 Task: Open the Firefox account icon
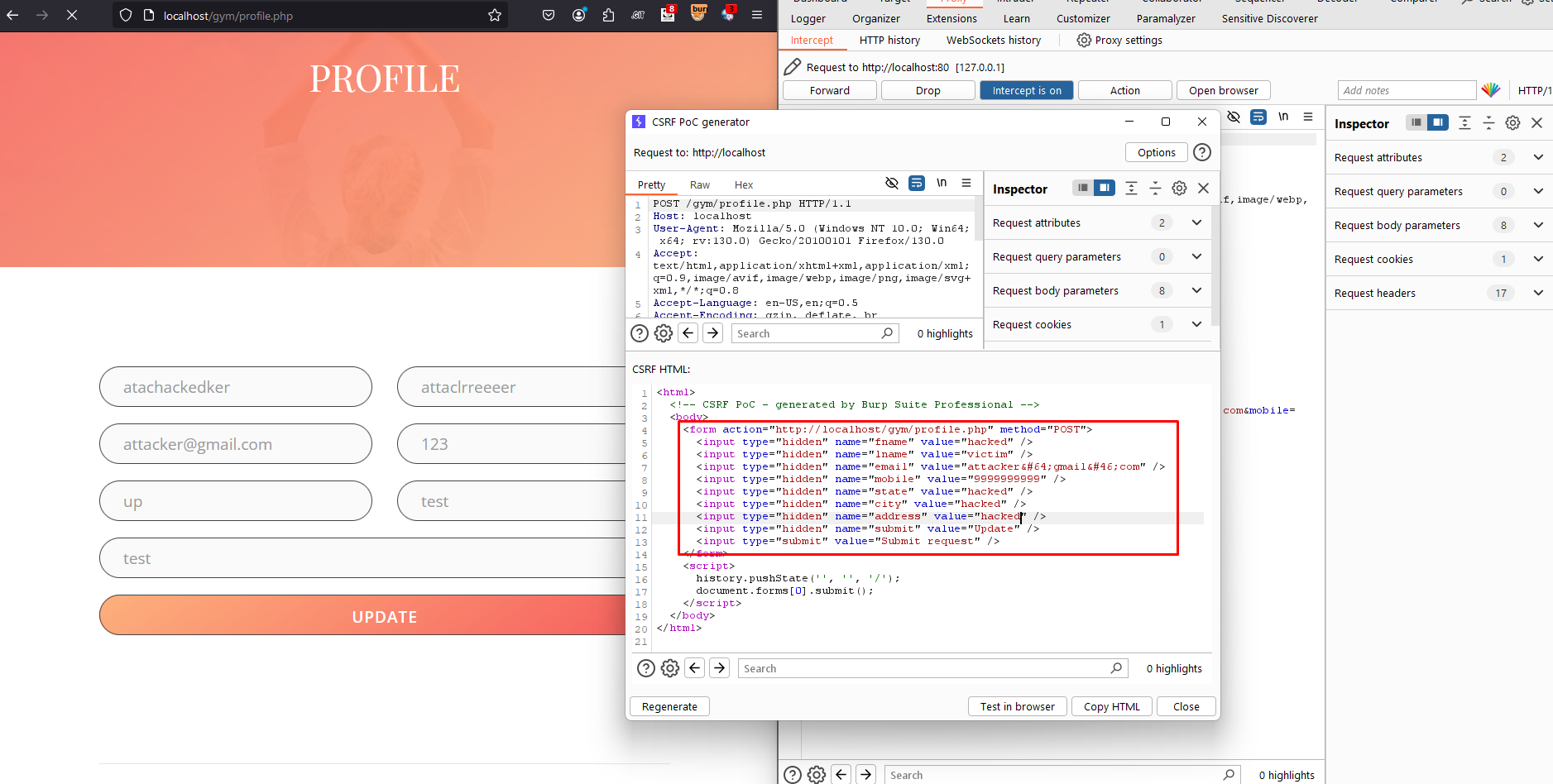[579, 15]
